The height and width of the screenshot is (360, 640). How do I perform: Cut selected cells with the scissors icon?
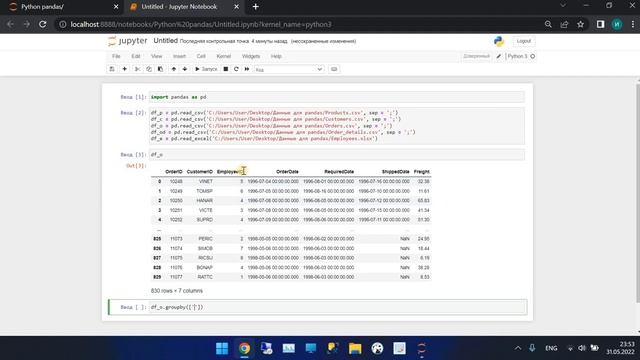click(138, 69)
